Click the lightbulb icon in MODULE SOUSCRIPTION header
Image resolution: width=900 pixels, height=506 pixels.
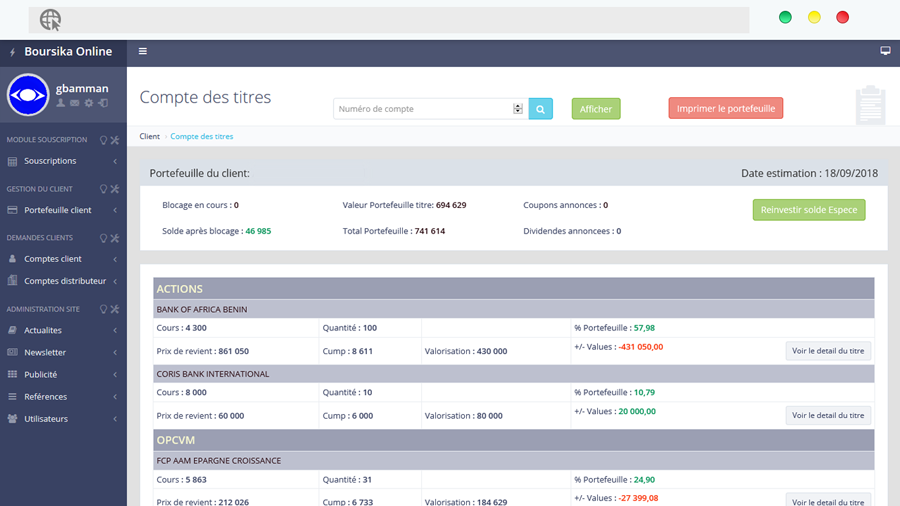(x=103, y=140)
